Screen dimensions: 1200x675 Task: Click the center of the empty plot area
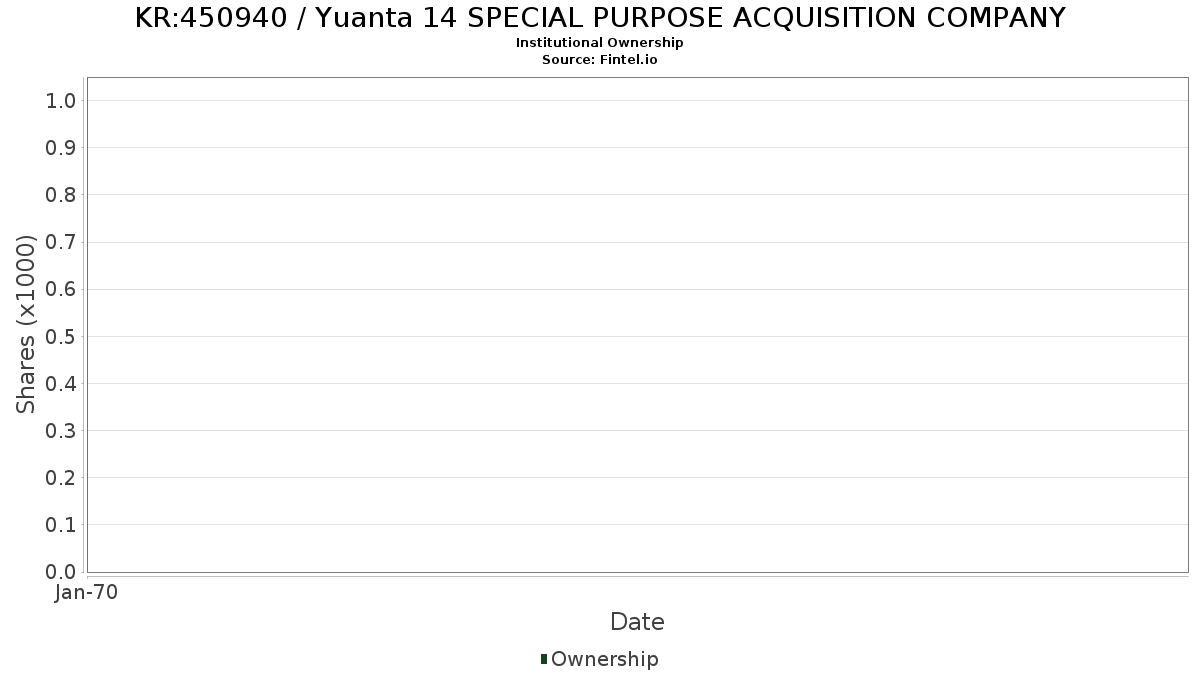[x=637, y=325]
